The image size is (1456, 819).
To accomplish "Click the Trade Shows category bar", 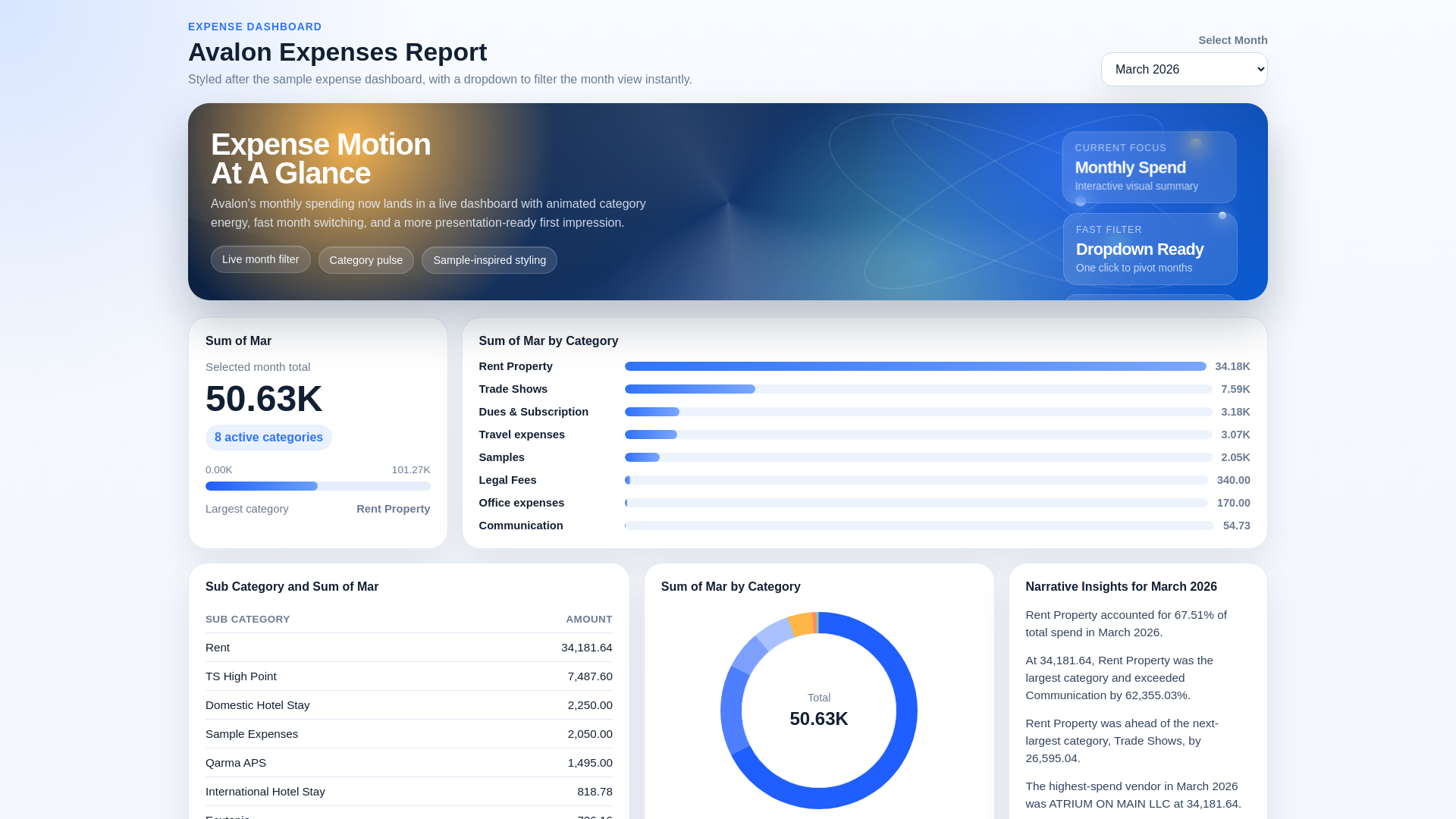I will (689, 389).
